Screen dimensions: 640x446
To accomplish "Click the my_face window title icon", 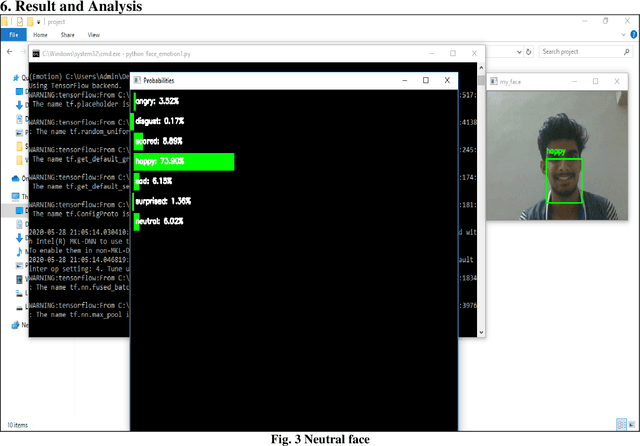I will pos(494,82).
